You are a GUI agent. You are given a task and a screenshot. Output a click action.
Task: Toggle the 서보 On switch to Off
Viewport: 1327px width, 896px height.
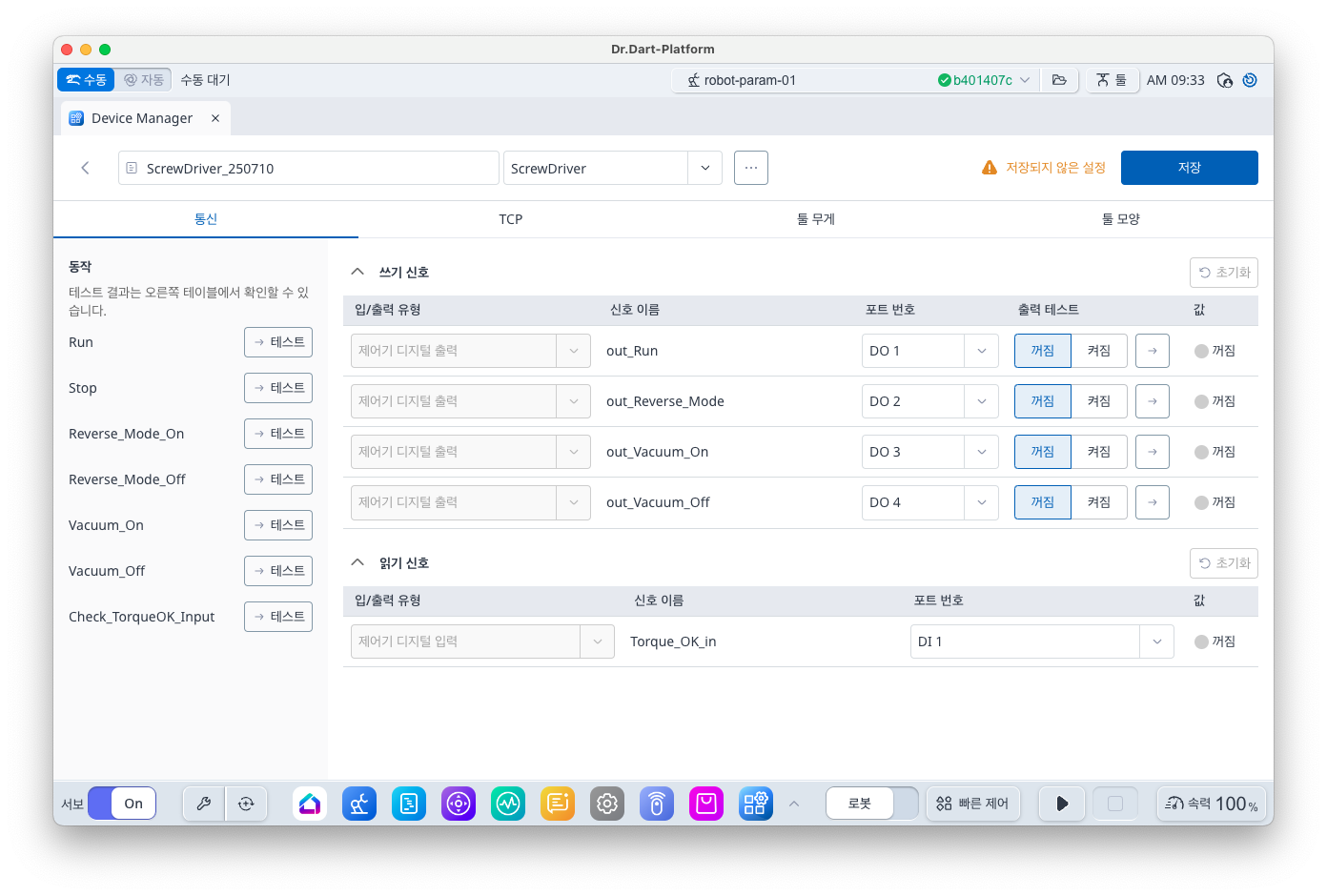tap(123, 804)
